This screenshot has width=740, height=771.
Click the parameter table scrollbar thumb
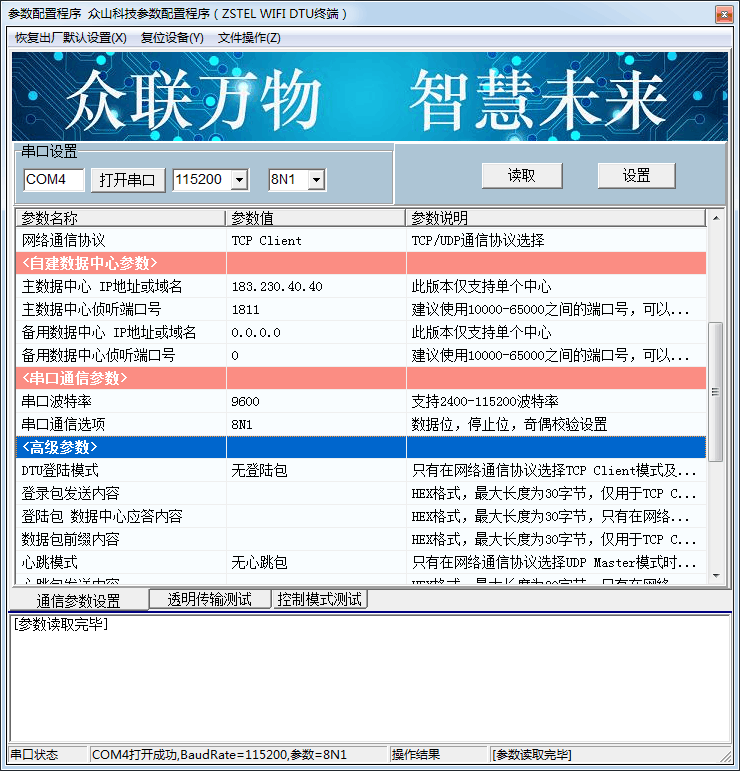[716, 391]
